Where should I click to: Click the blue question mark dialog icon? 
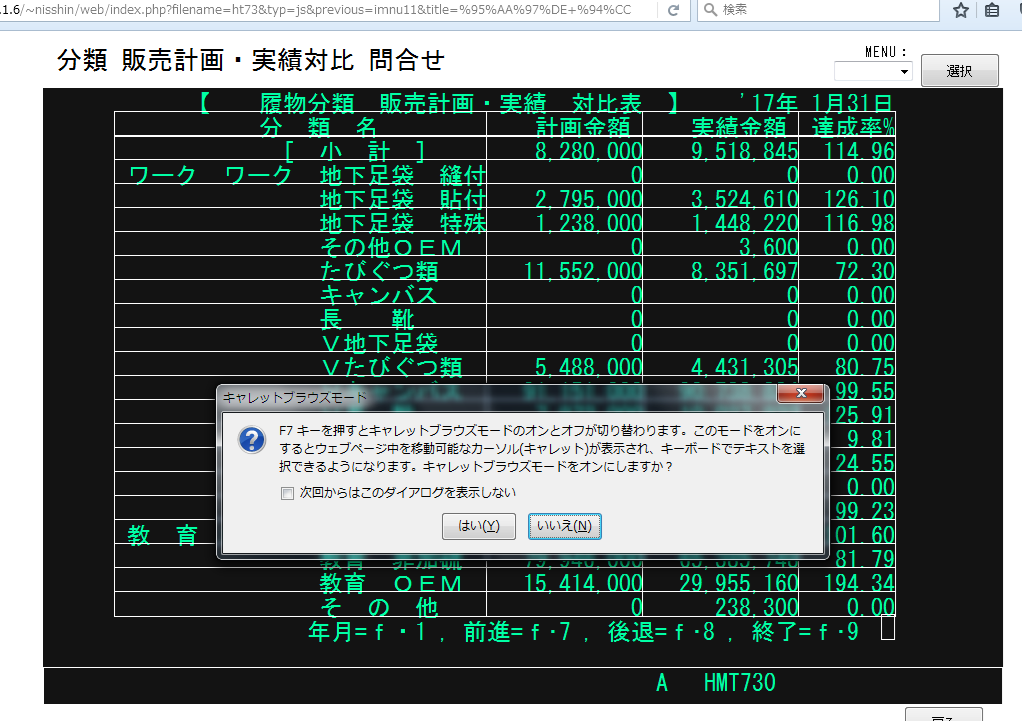point(251,441)
